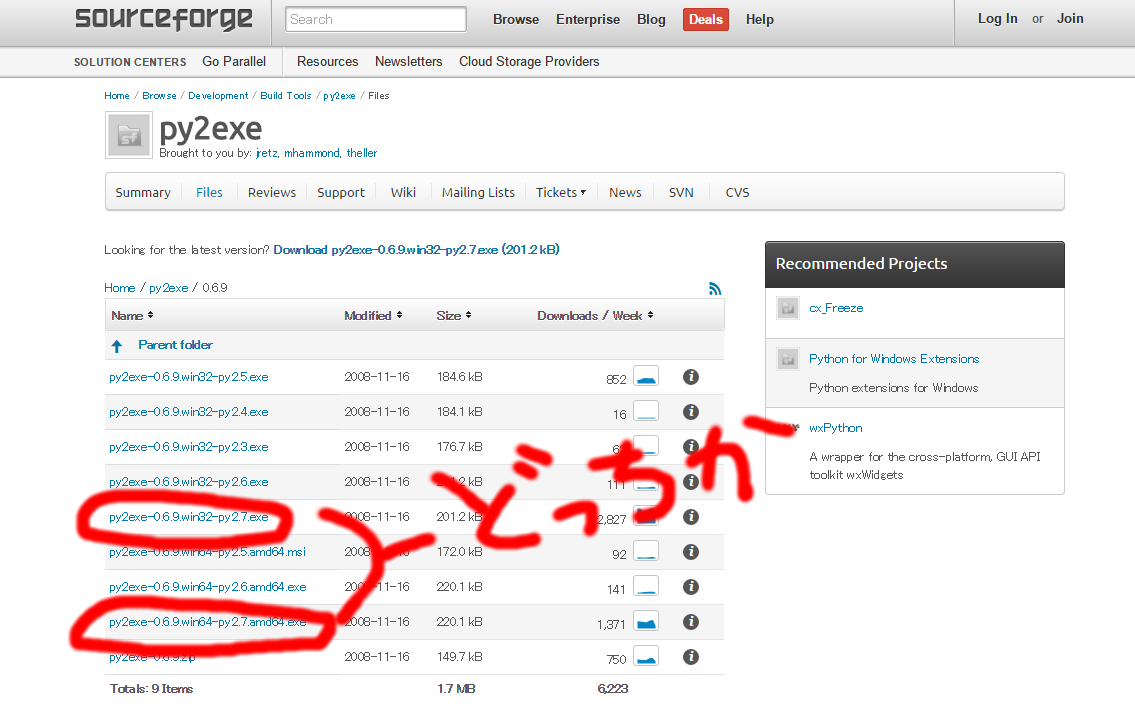View info for py2exe-0.6.9.win64-py2.7.amd64.exe

pyautogui.click(x=691, y=621)
